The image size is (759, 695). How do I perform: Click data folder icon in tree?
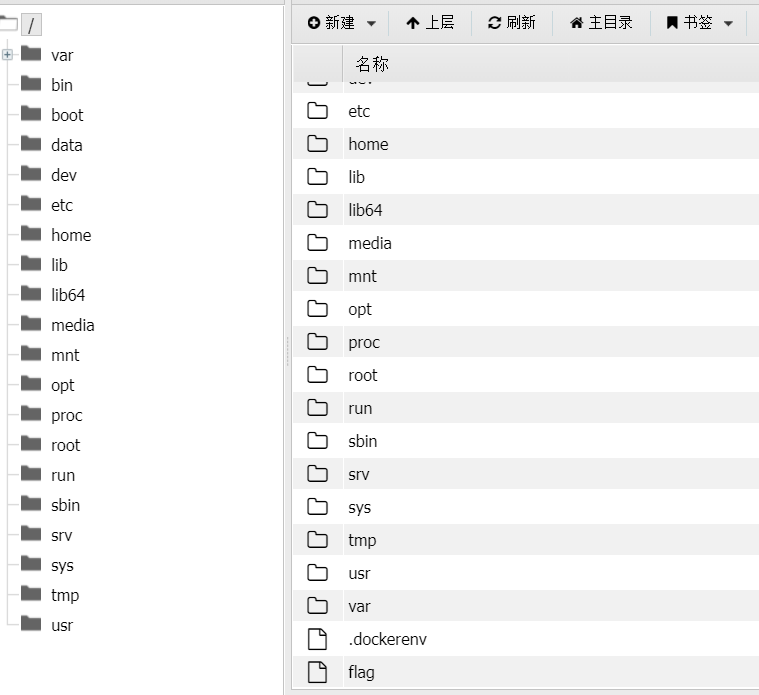31,144
